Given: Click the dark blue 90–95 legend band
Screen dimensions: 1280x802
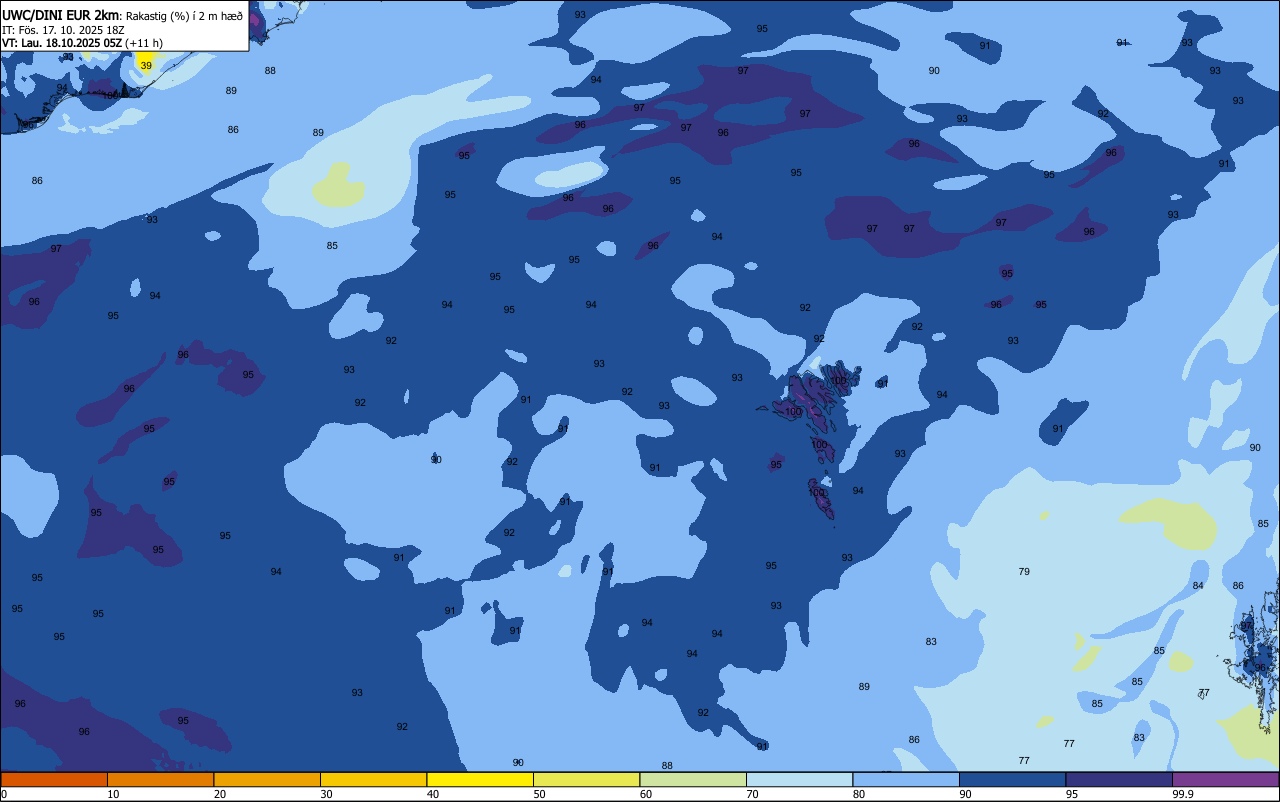Looking at the screenshot, I should (1012, 779).
